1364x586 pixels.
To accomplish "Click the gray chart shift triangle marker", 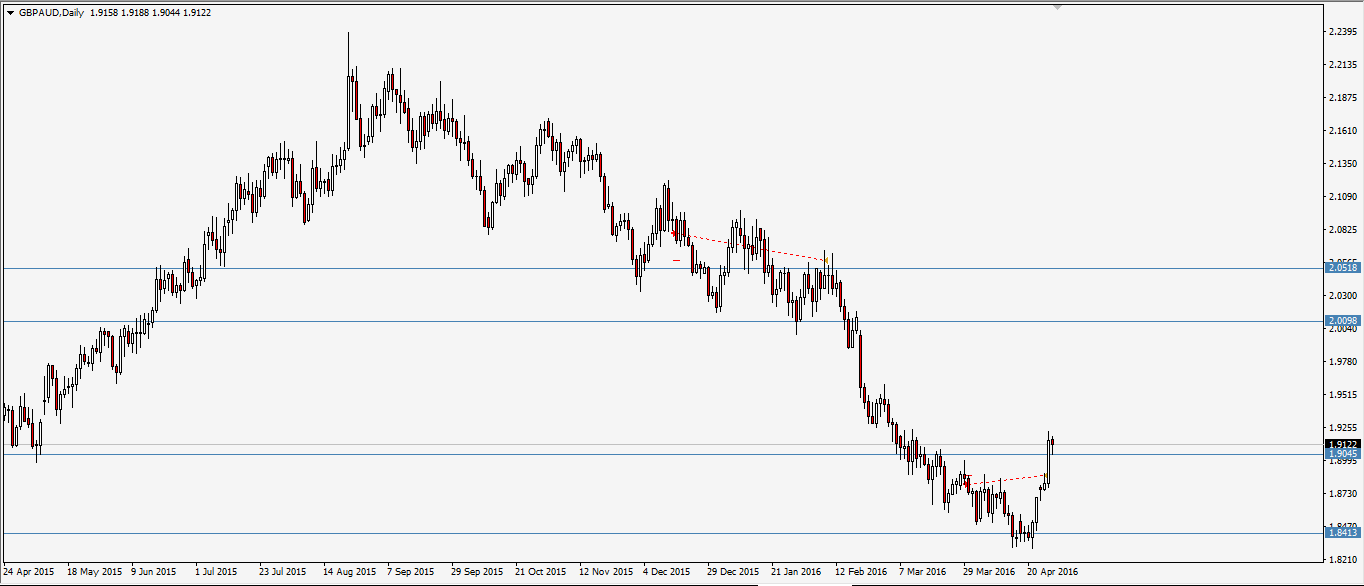I will click(1058, 8).
